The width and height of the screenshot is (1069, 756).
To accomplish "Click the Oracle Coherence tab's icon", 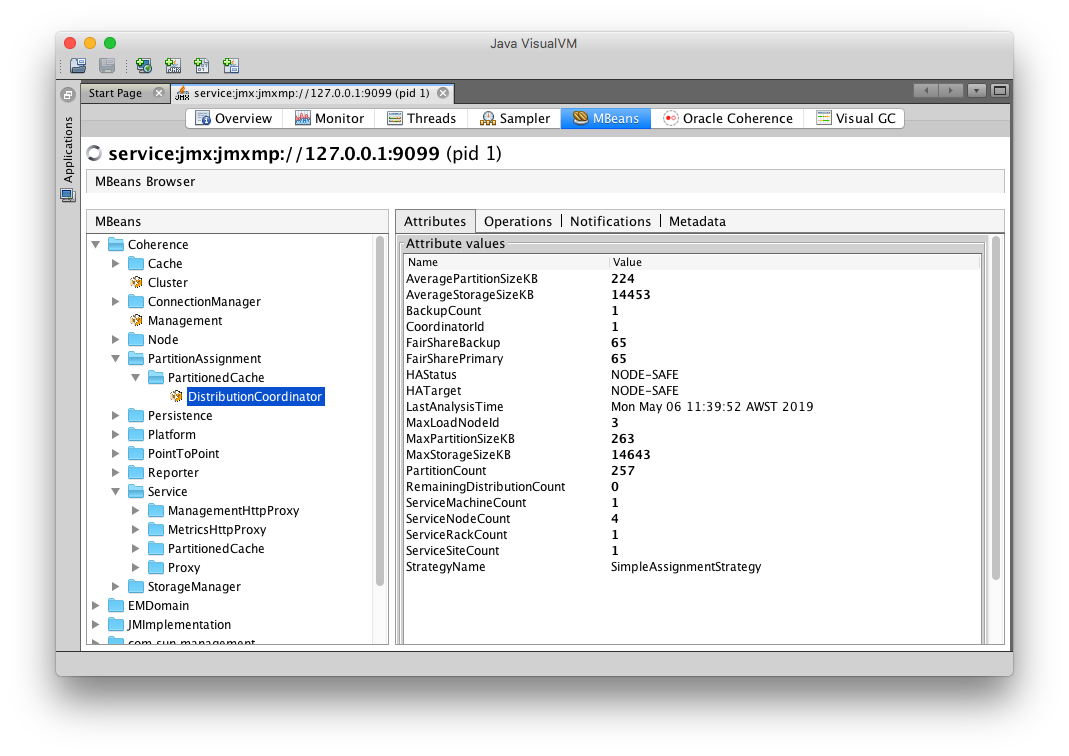I will pos(671,118).
